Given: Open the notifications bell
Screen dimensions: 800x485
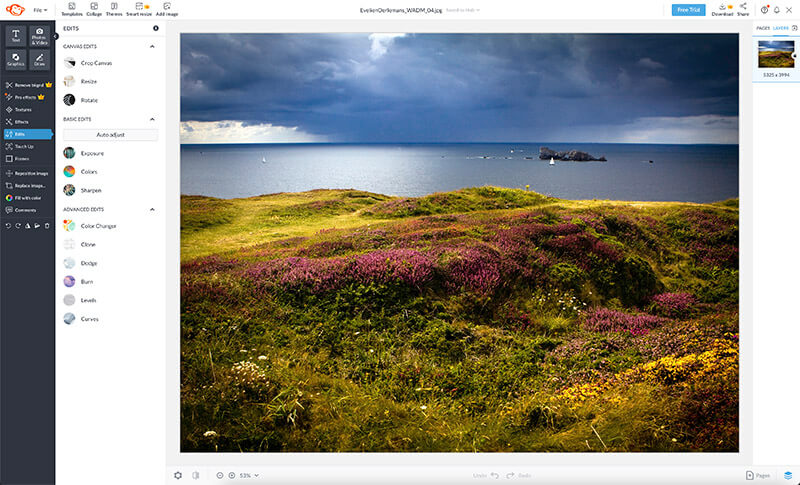Looking at the screenshot, I should [x=776, y=9].
